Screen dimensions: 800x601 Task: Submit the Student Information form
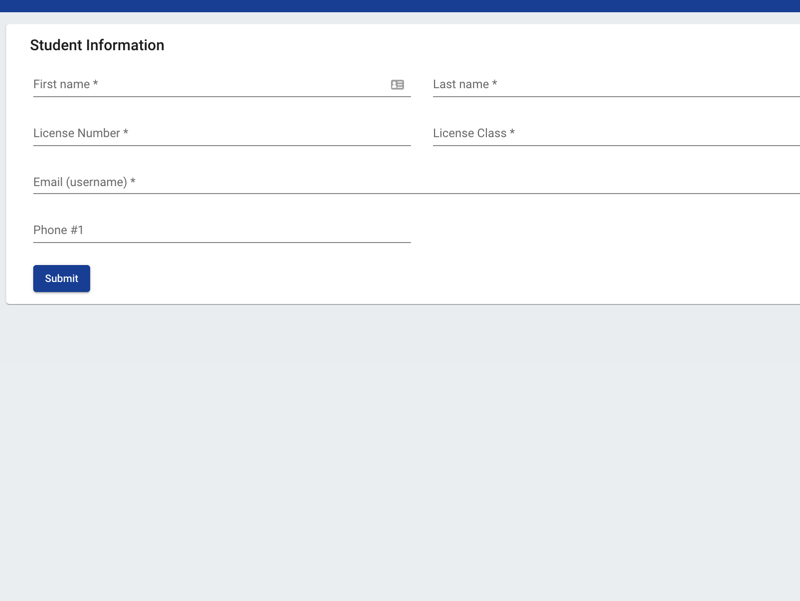(62, 279)
